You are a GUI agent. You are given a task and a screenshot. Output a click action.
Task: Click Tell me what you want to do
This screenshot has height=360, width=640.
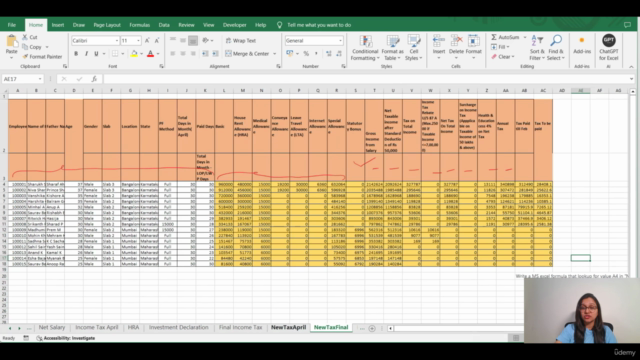click(x=319, y=25)
